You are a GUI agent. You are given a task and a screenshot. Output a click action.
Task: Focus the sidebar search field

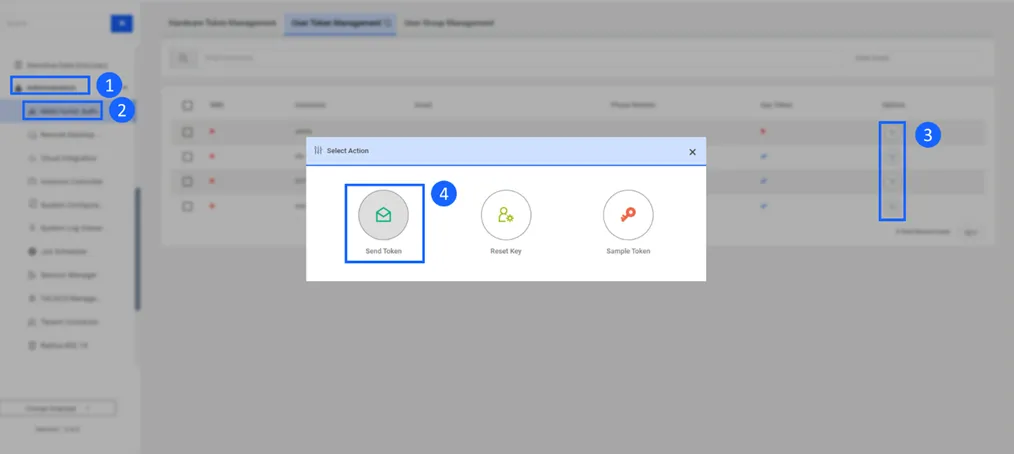[56, 24]
